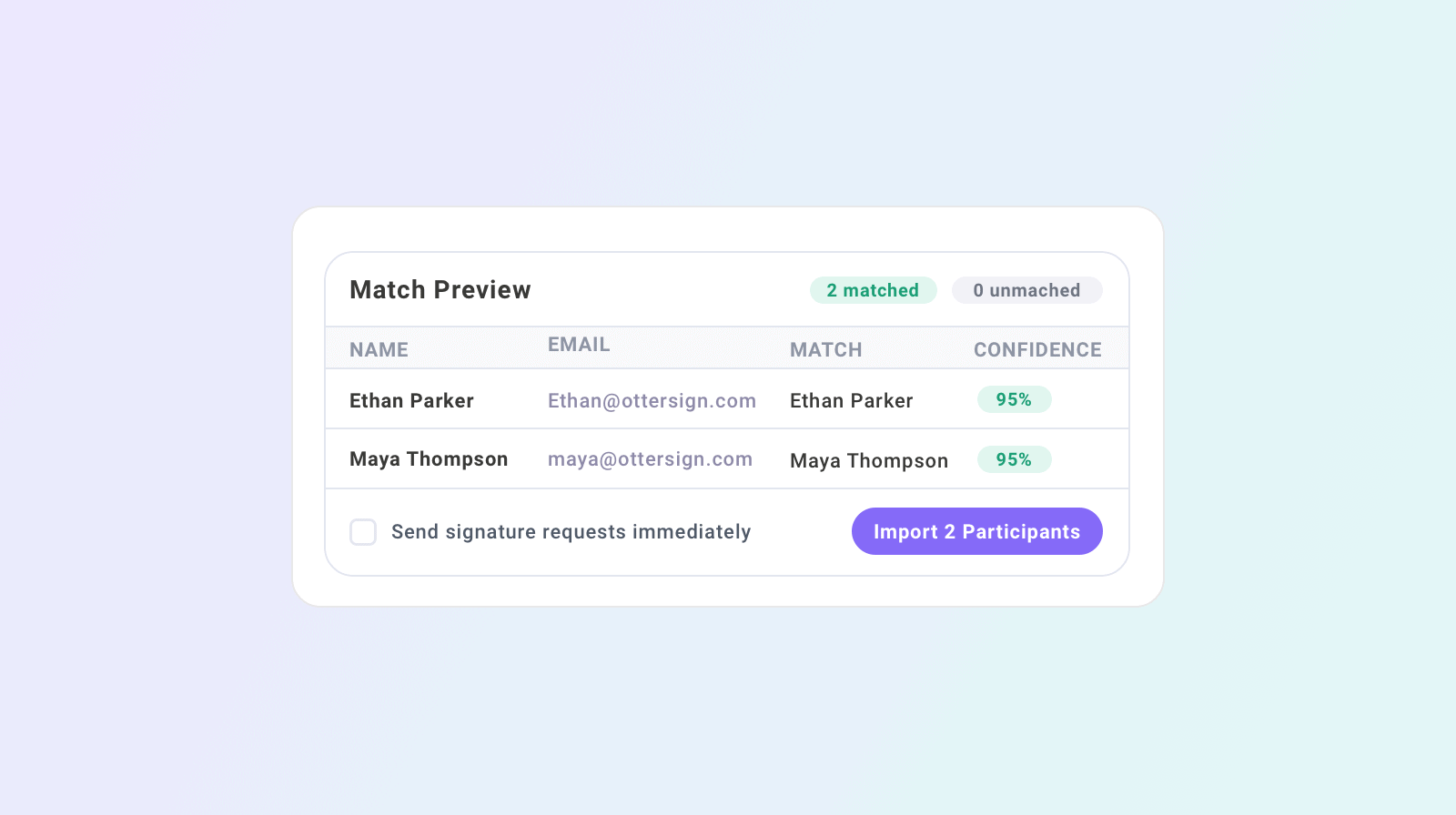Screen dimensions: 1456x815
Task: Click the Match Preview title
Action: pos(440,290)
